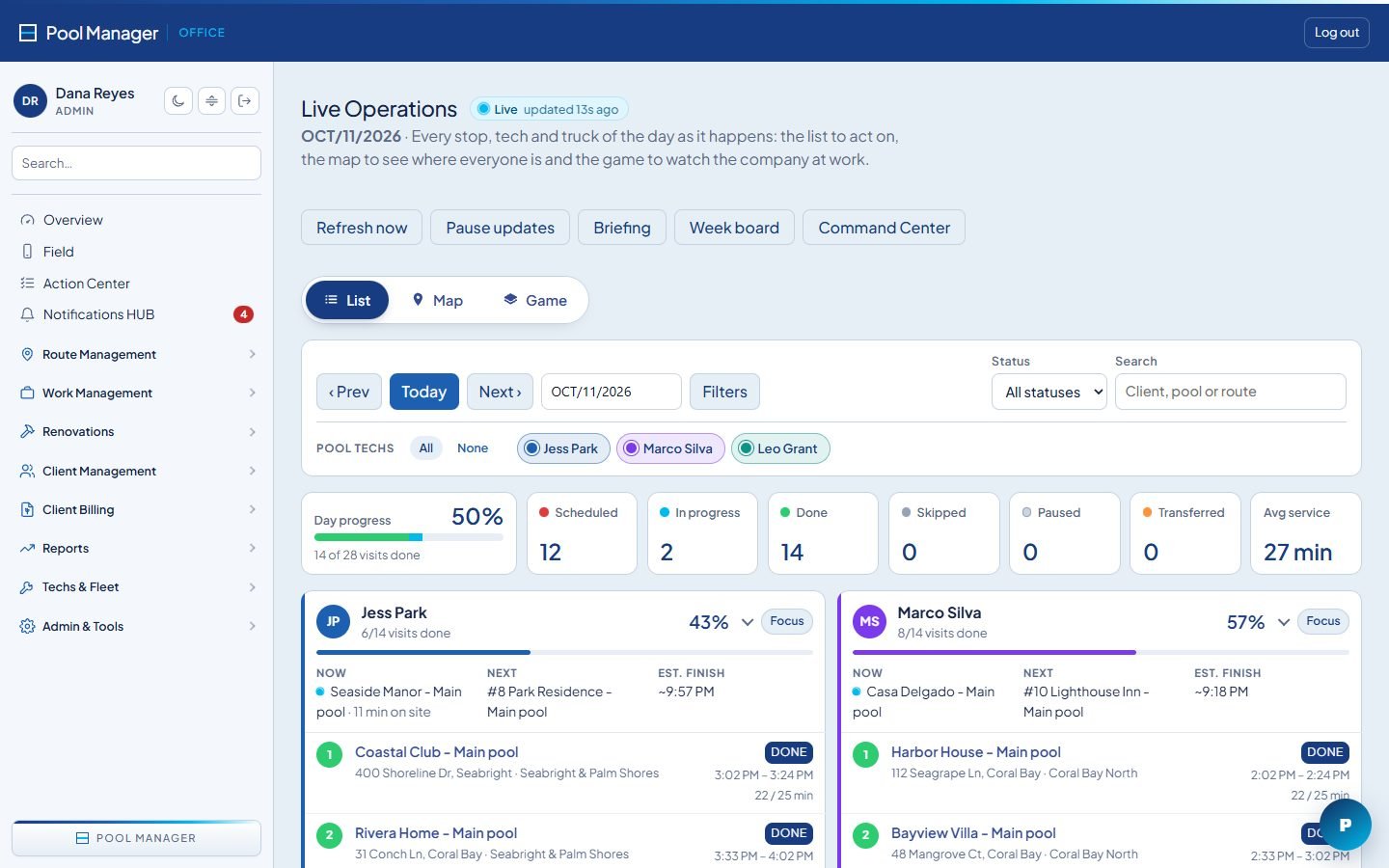Click the Day progress bar
1389x868 pixels.
(x=409, y=537)
